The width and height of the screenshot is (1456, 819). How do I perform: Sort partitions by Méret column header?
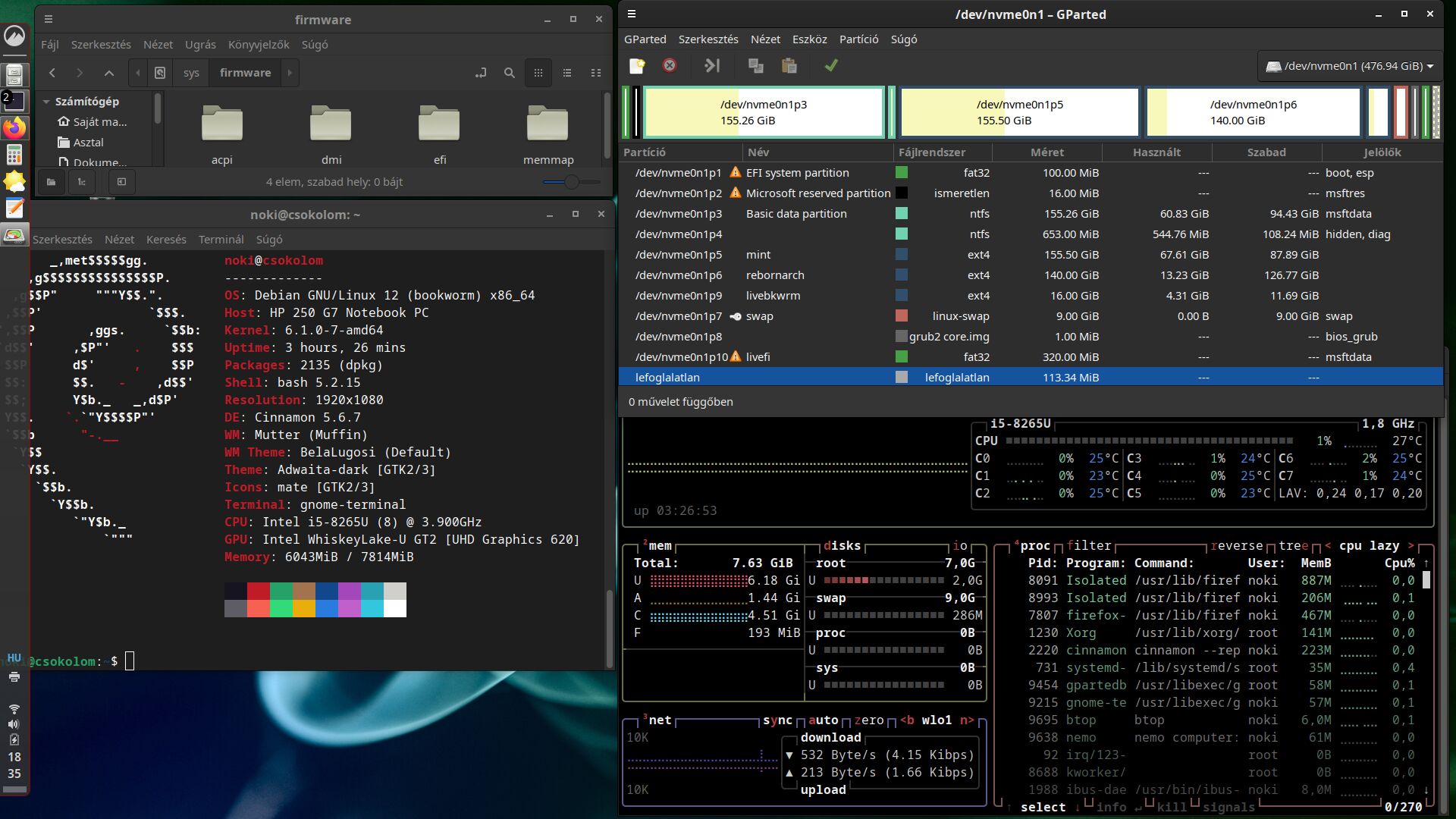coord(1046,152)
